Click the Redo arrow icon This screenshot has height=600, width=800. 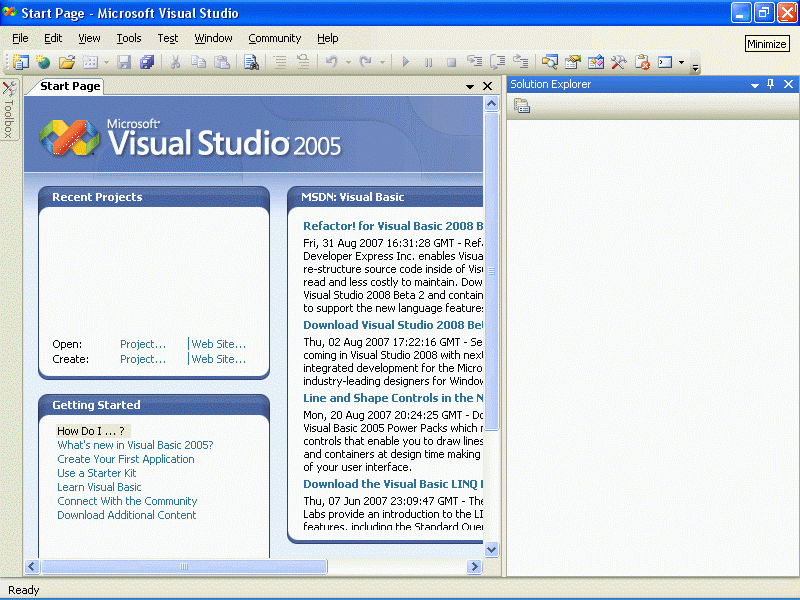point(365,62)
